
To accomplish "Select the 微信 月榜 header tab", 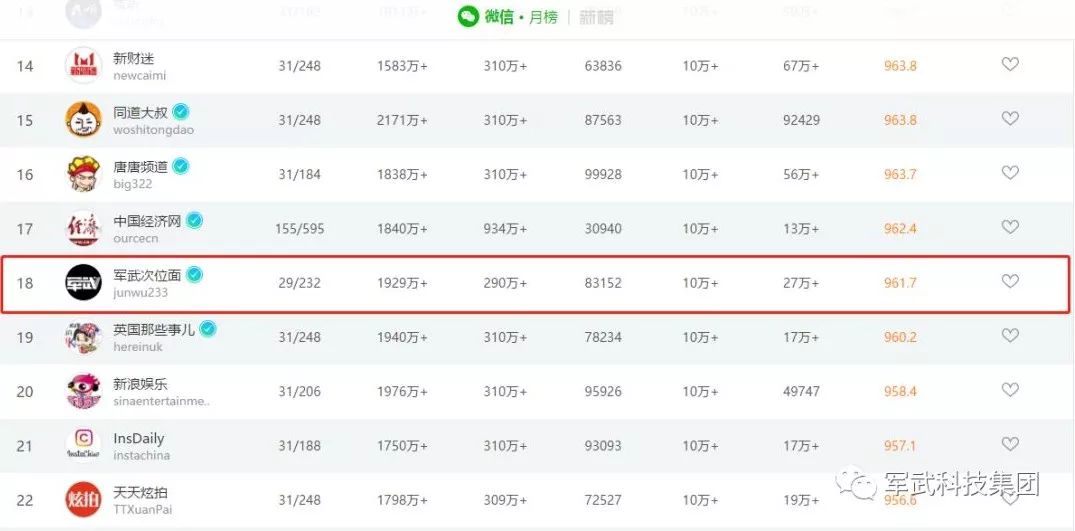I will [x=512, y=16].
